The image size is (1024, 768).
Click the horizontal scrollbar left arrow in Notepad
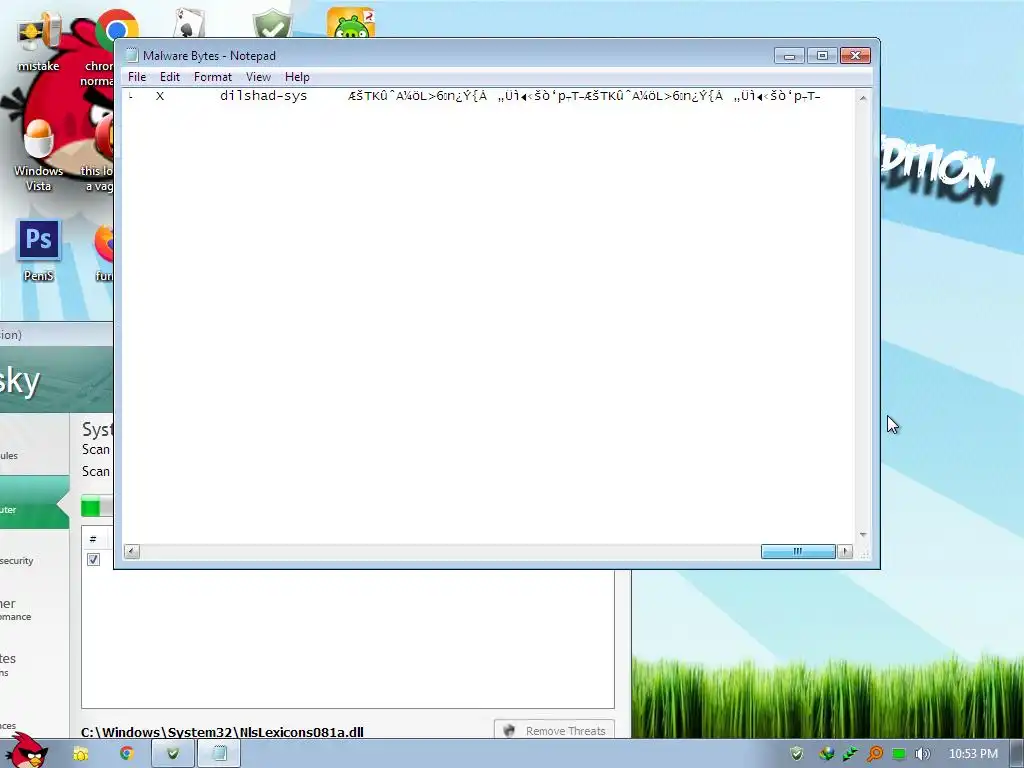[x=131, y=552]
